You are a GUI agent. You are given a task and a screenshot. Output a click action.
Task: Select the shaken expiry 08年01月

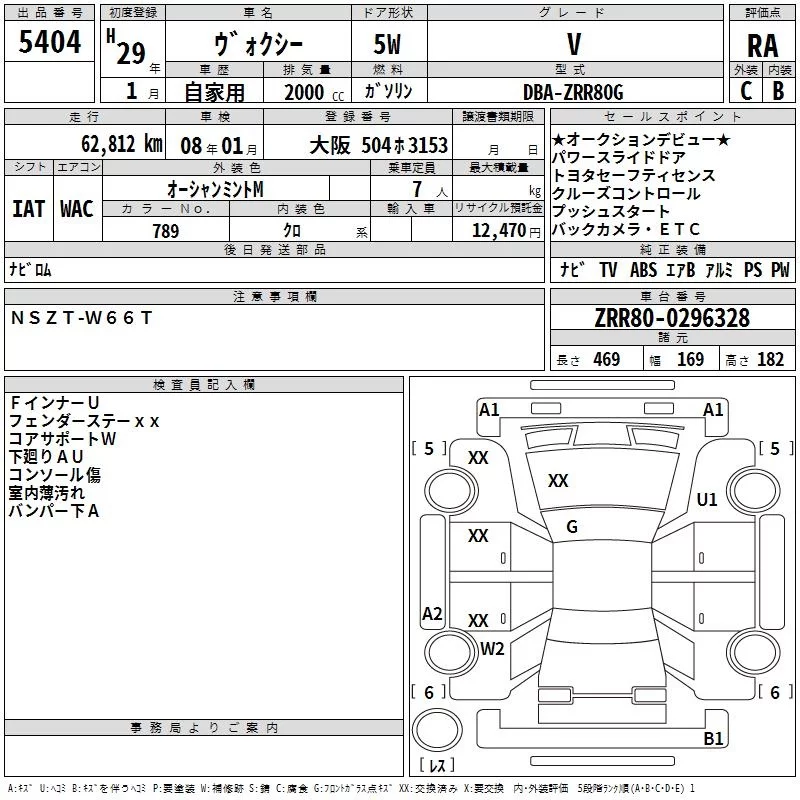[x=219, y=146]
